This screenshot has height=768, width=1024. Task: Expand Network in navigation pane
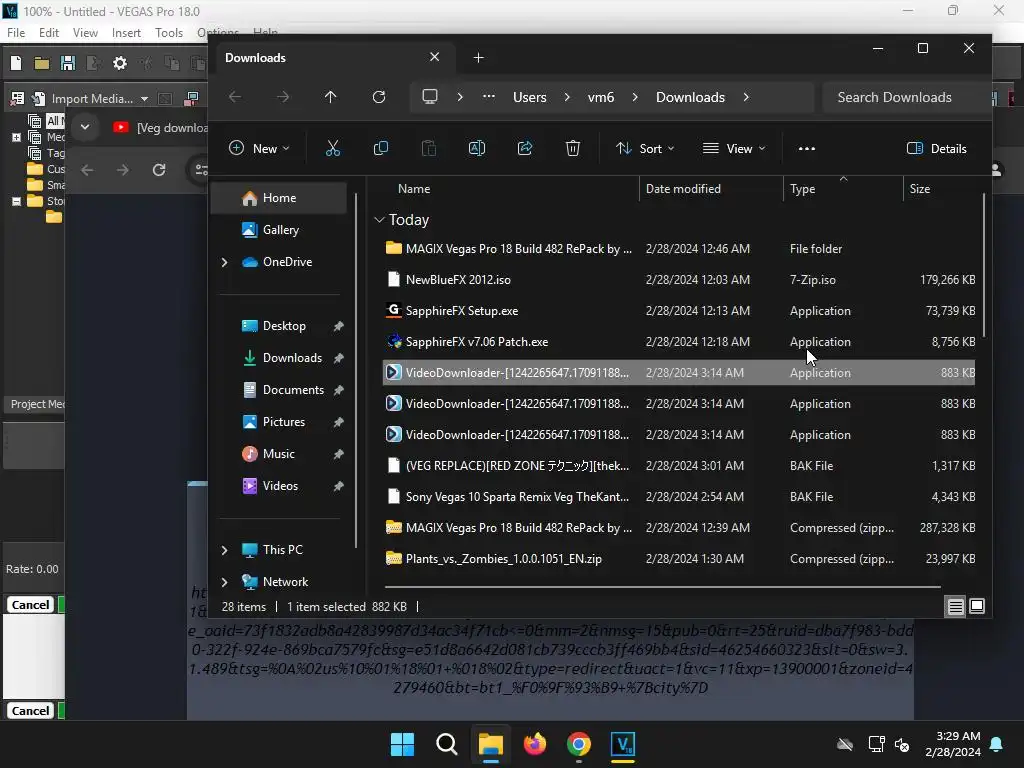tap(225, 582)
